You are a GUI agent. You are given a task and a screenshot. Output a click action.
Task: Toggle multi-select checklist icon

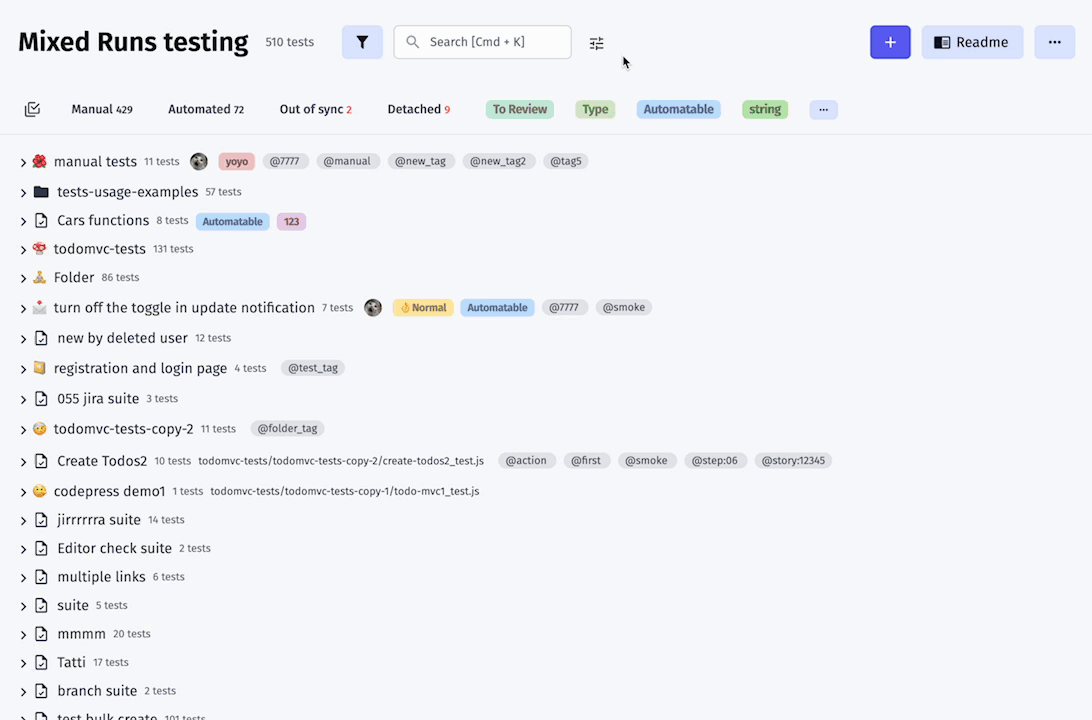[x=32, y=109]
